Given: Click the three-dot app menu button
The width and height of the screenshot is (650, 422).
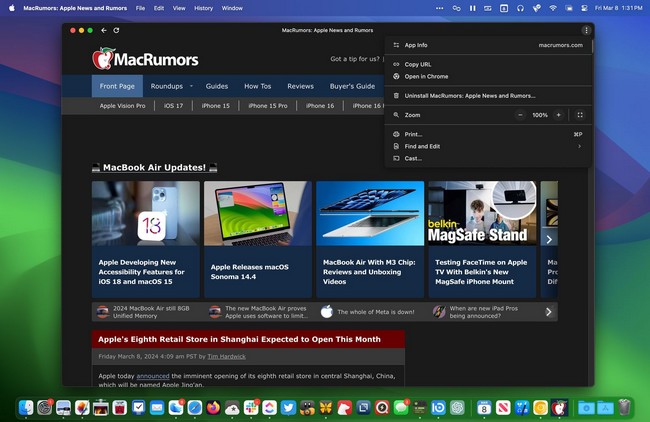Looking at the screenshot, I should click(x=586, y=30).
